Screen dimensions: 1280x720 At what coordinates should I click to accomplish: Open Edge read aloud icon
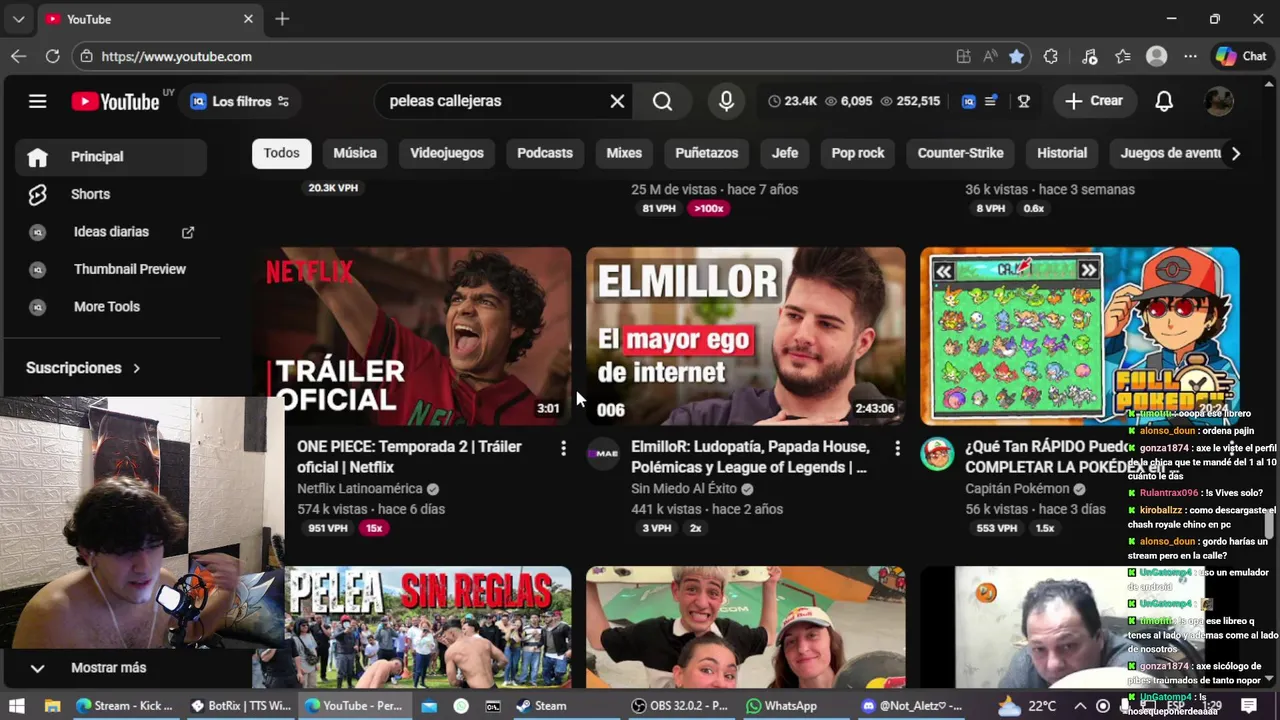click(x=990, y=57)
